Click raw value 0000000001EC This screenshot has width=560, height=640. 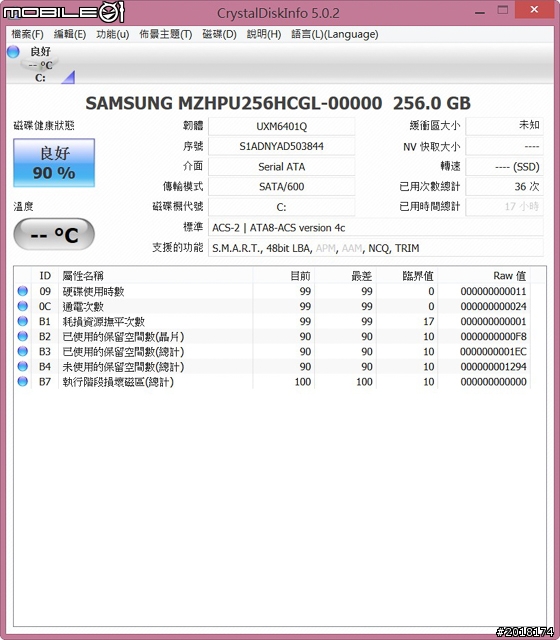click(493, 352)
